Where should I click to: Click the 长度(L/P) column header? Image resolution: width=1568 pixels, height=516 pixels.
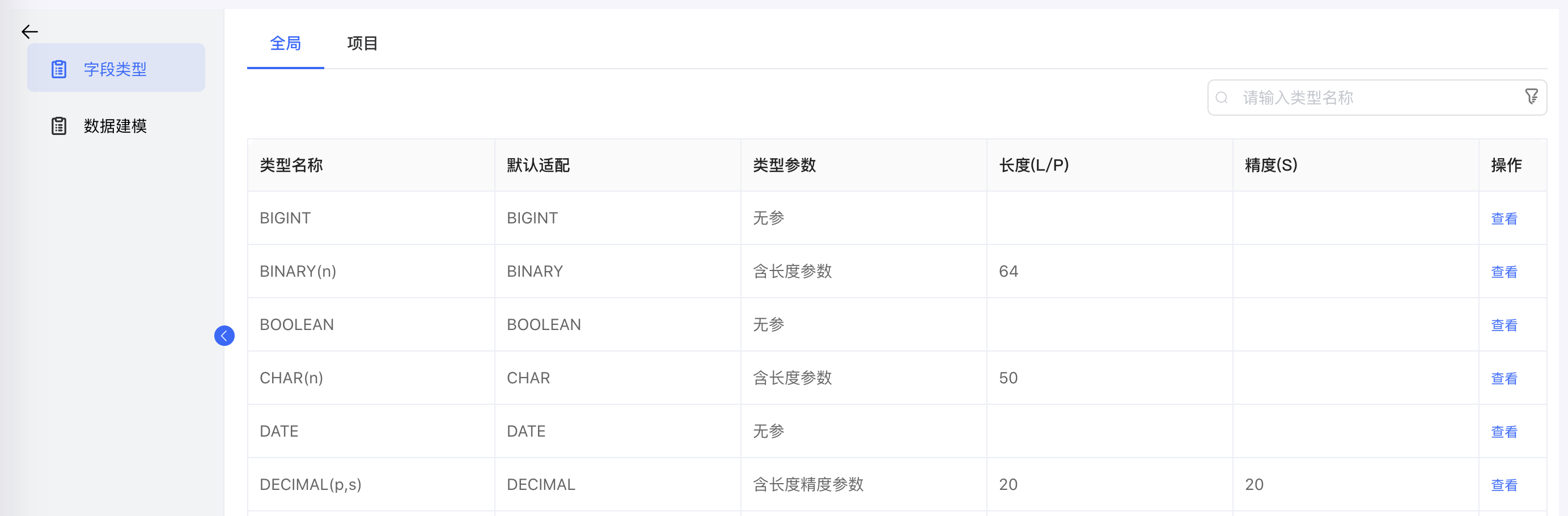[x=1033, y=165]
